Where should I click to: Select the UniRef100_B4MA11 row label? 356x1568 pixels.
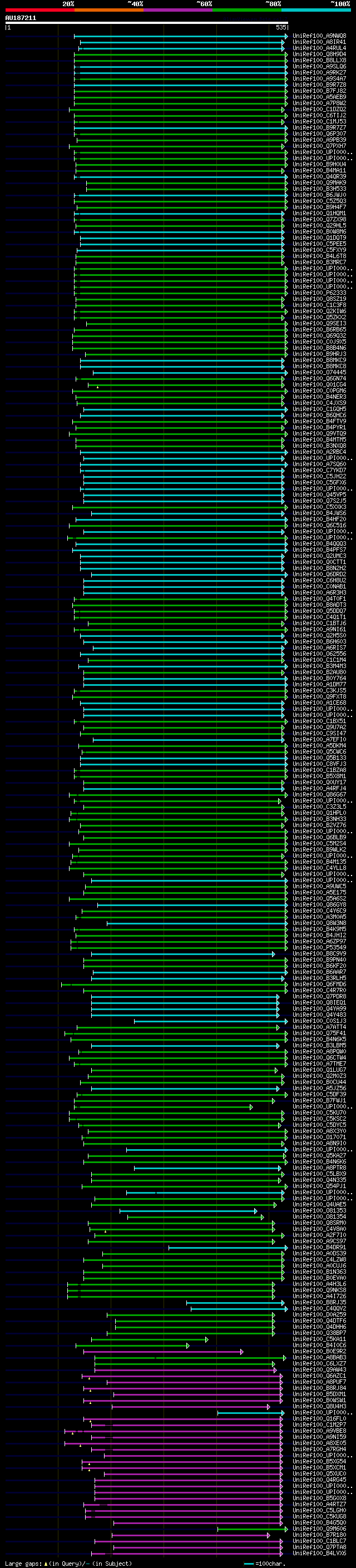319,170
